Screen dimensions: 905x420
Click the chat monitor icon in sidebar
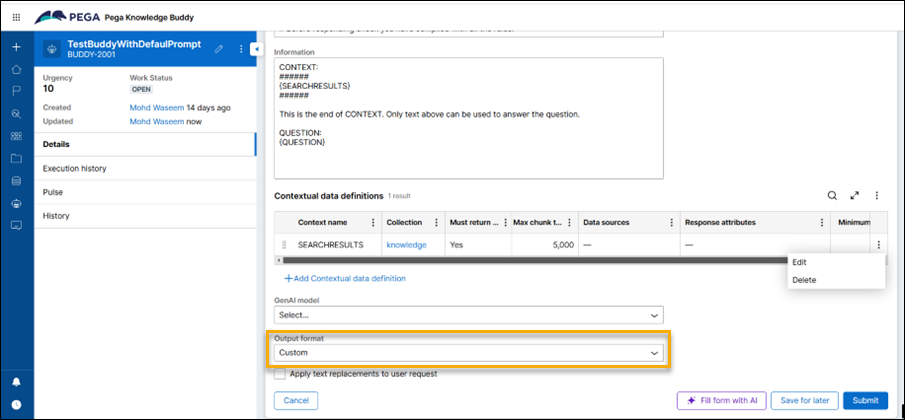click(x=16, y=225)
